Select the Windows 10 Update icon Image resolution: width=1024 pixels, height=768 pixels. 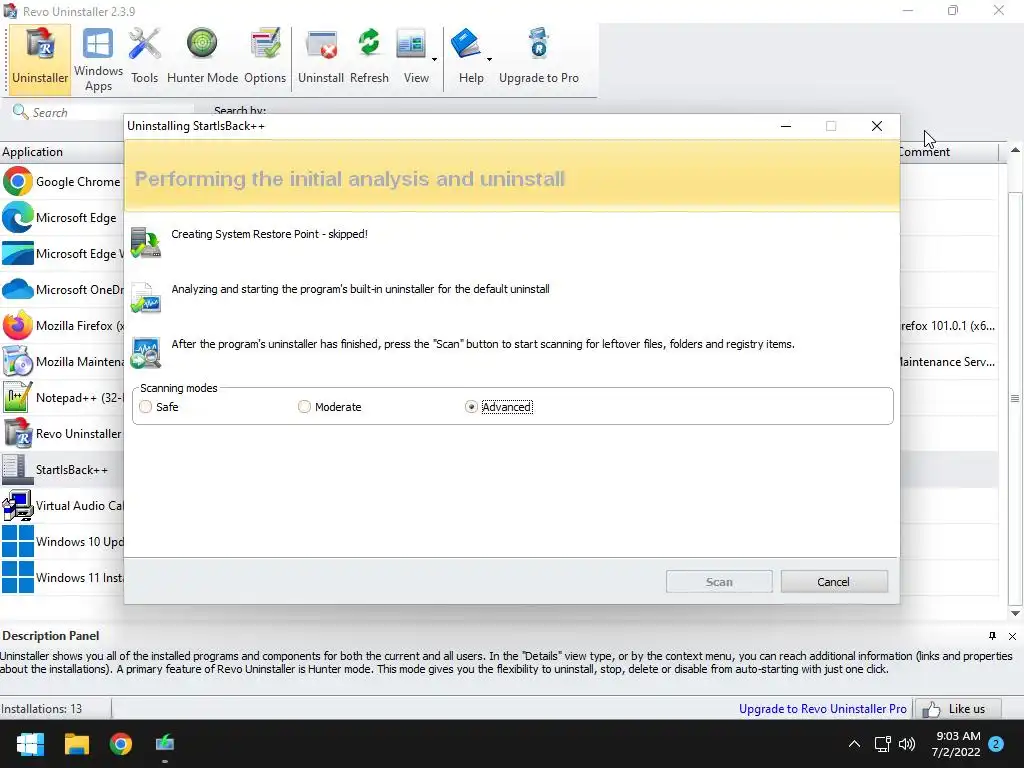18,541
